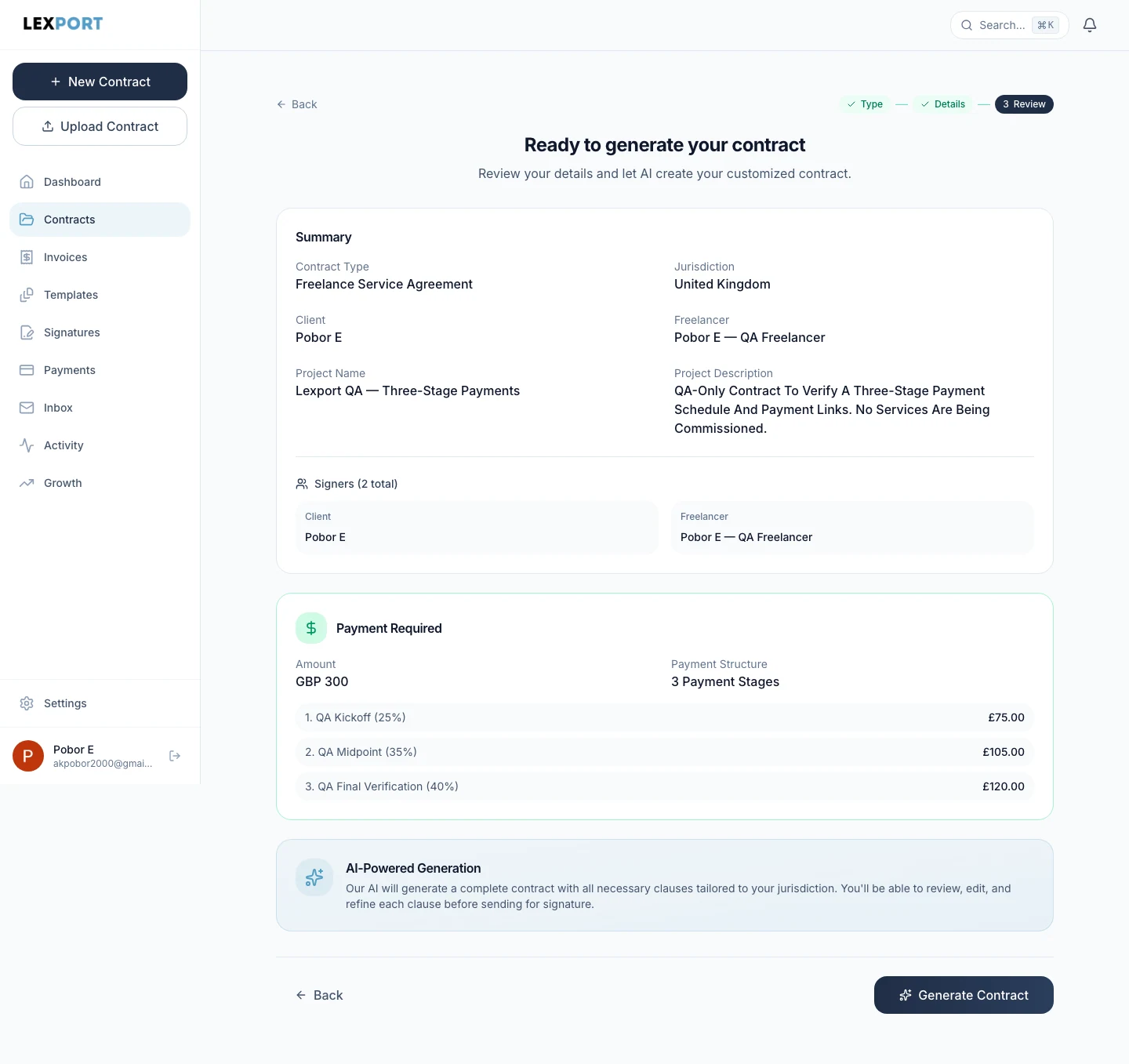This screenshot has height=1064, width=1129.
Task: Open Dashboard menu item
Action: tap(100, 182)
